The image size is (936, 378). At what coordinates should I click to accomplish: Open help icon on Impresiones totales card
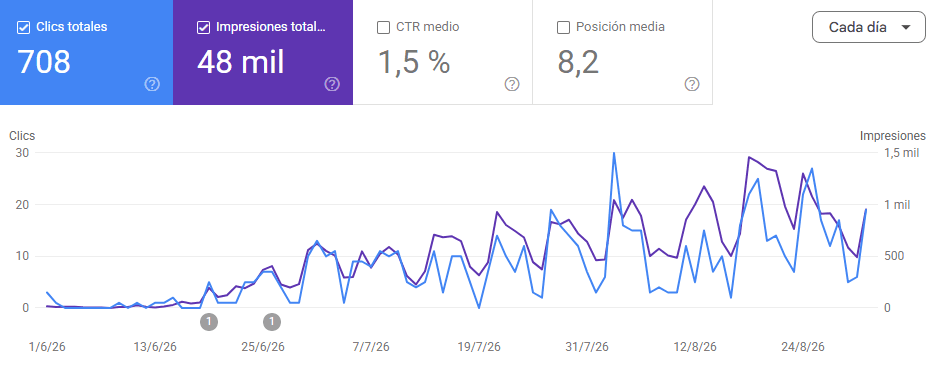pyautogui.click(x=332, y=84)
